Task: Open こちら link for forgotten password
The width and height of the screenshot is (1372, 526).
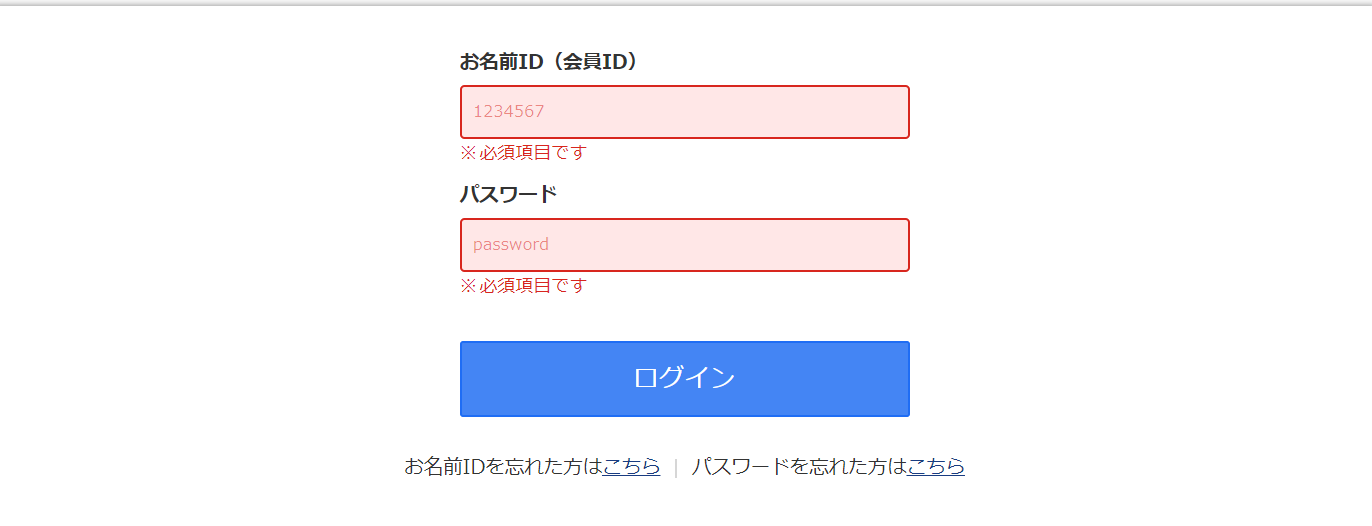Action: point(935,467)
